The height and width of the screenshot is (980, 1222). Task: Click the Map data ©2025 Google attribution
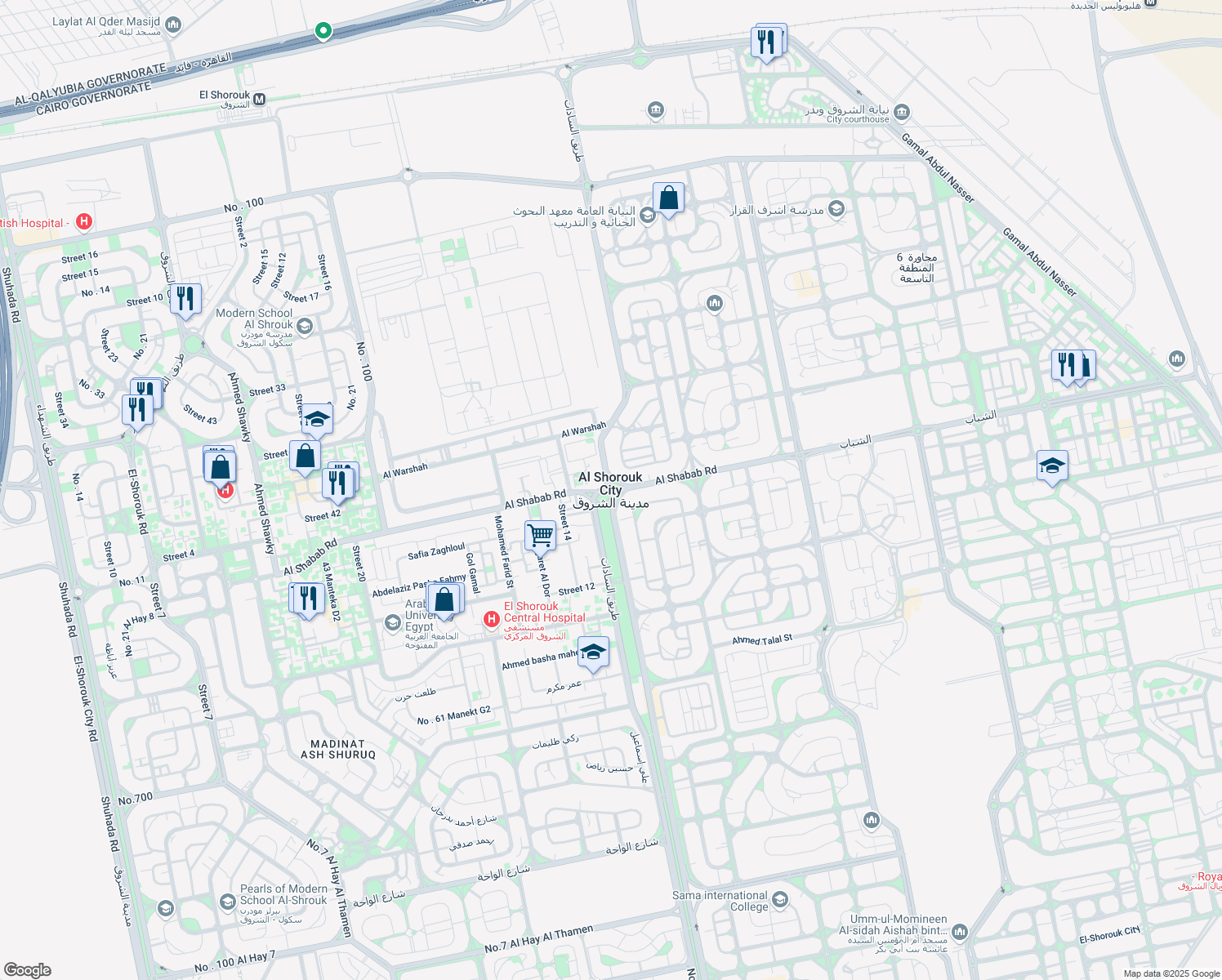[x=1171, y=973]
